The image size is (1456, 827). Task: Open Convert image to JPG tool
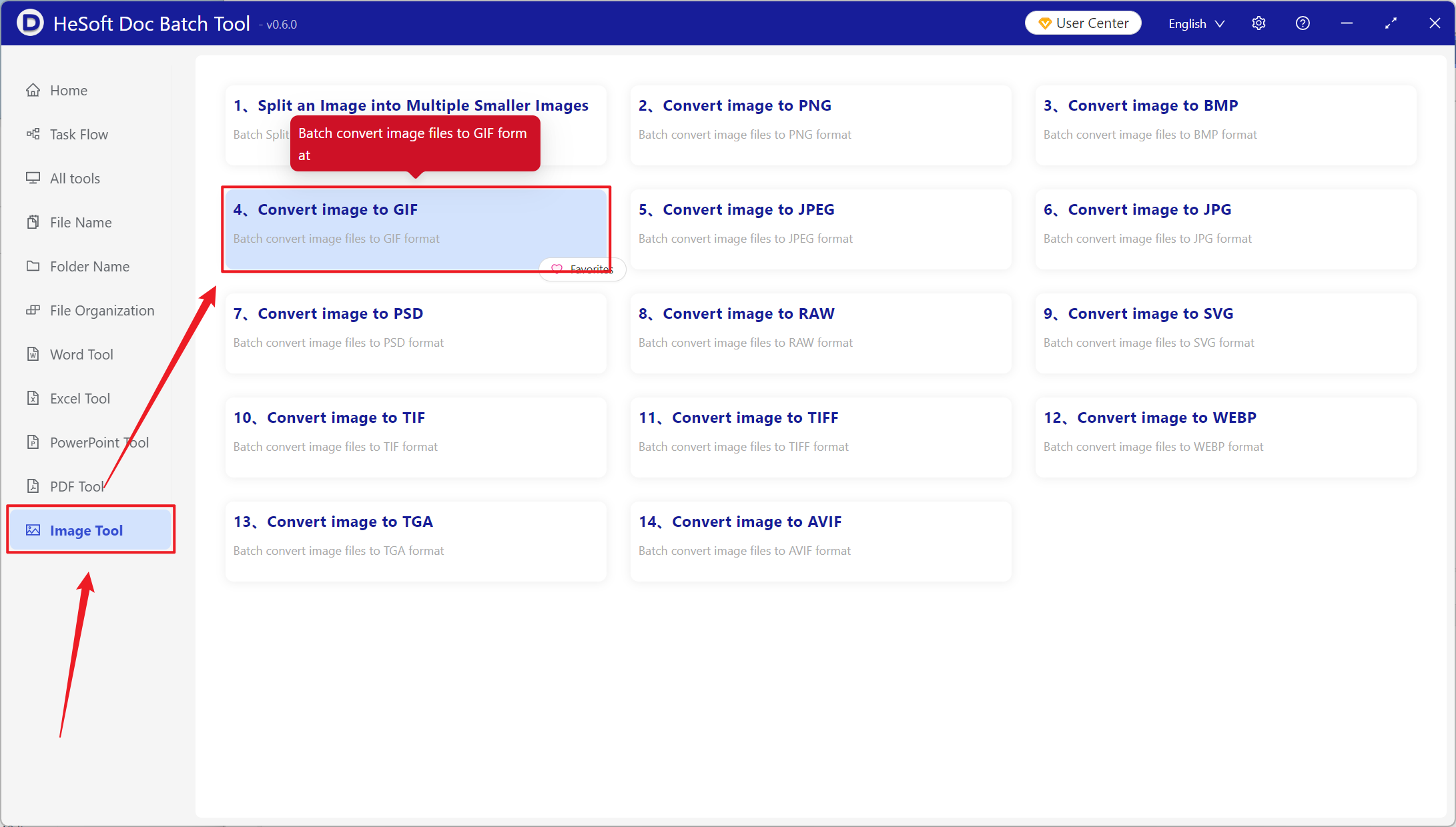[1226, 229]
